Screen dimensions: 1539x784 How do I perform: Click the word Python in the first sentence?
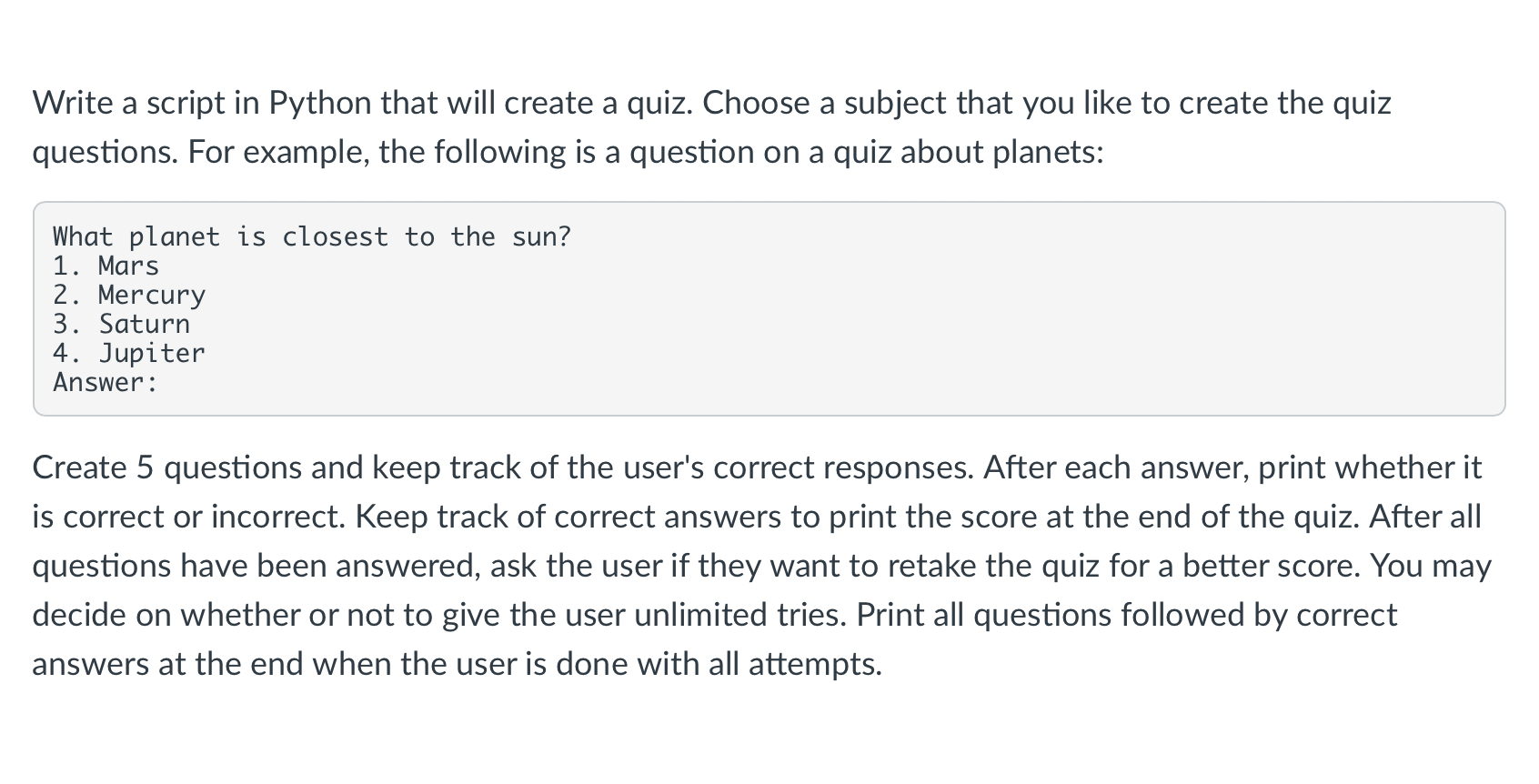pos(319,103)
